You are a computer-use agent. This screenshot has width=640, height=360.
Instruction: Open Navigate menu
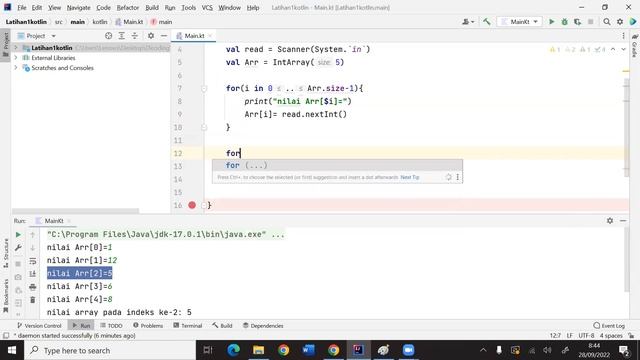78,7
